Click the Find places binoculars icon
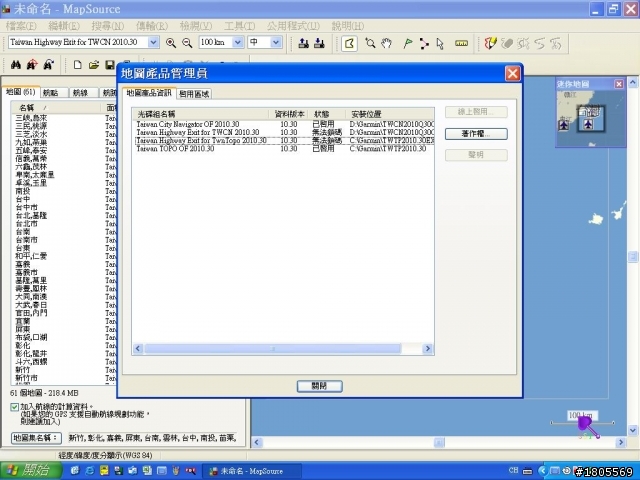The image size is (640, 480). tap(16, 65)
